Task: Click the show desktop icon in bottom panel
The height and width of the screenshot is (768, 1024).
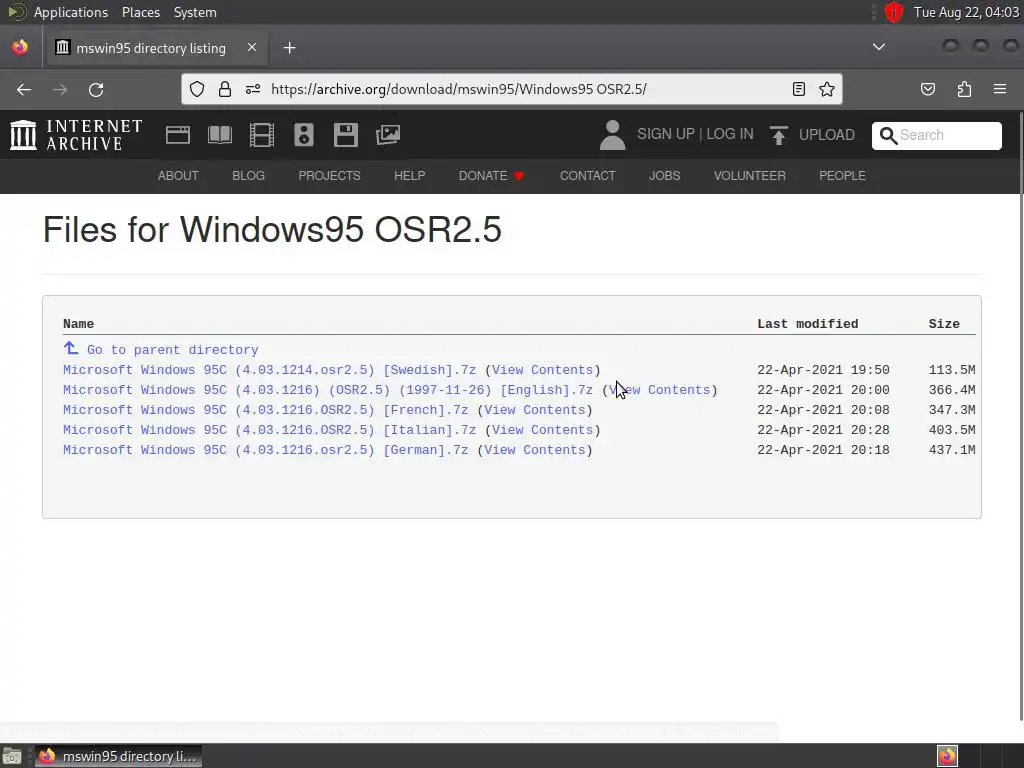Action: point(12,756)
